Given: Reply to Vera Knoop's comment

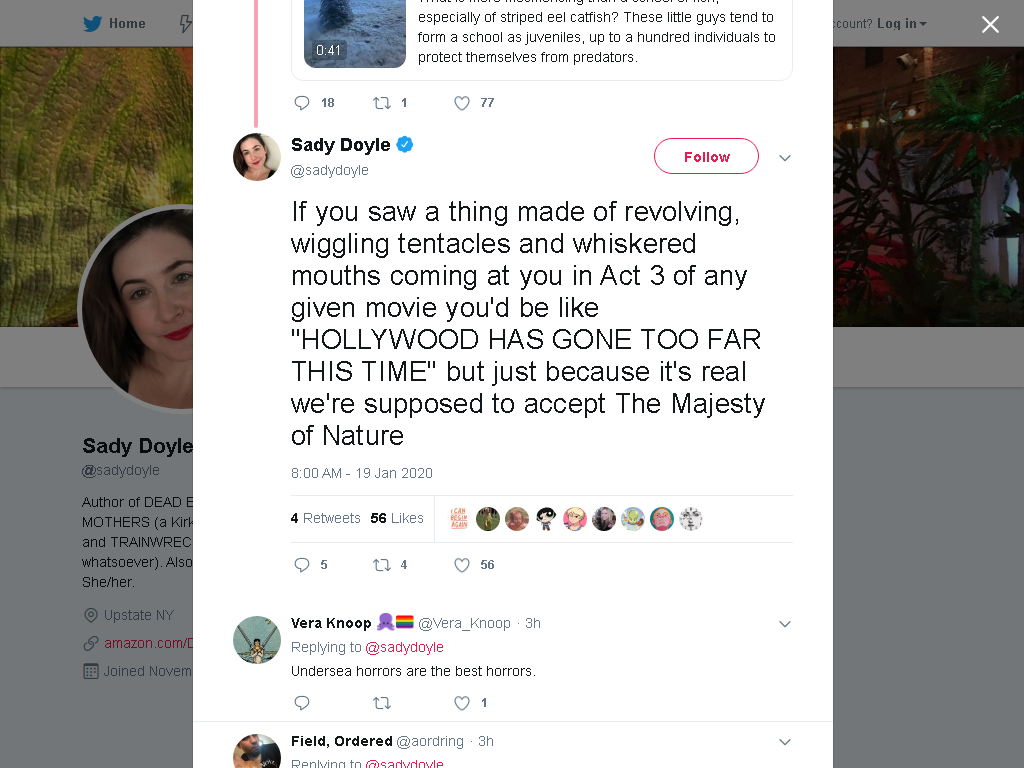Looking at the screenshot, I should [x=302, y=703].
